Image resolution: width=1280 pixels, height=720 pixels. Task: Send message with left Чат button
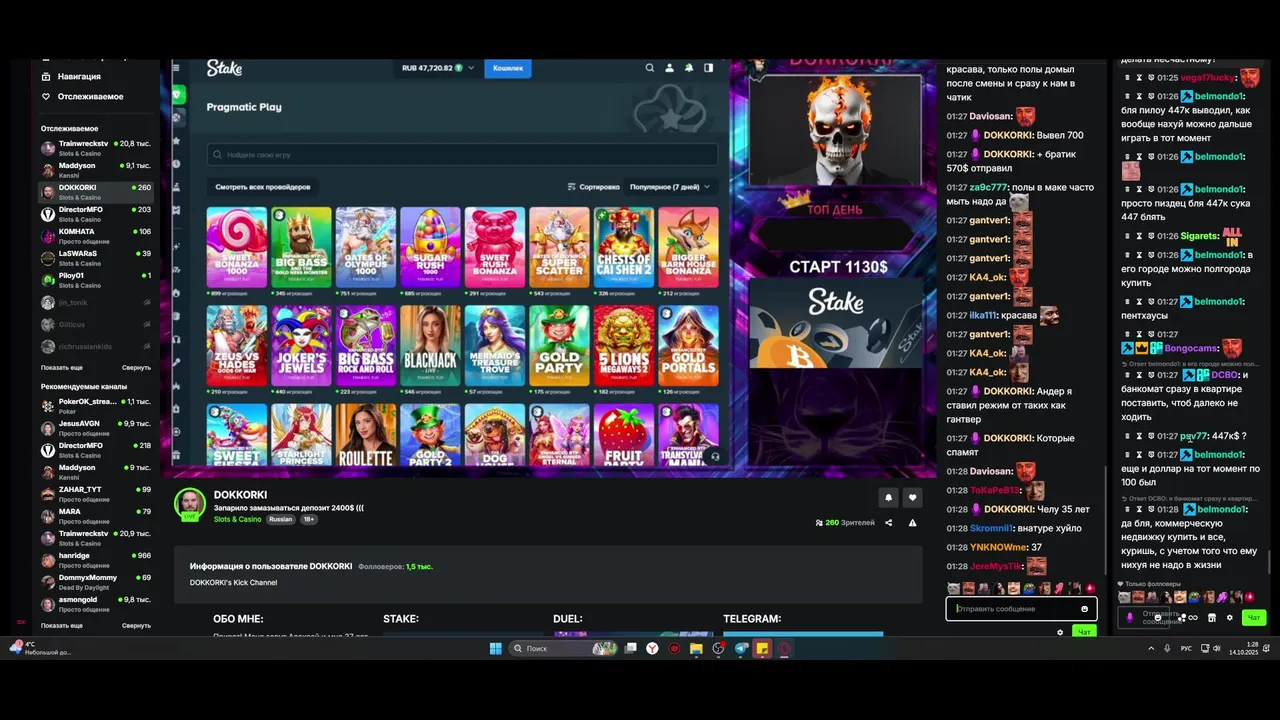pyautogui.click(x=1084, y=632)
